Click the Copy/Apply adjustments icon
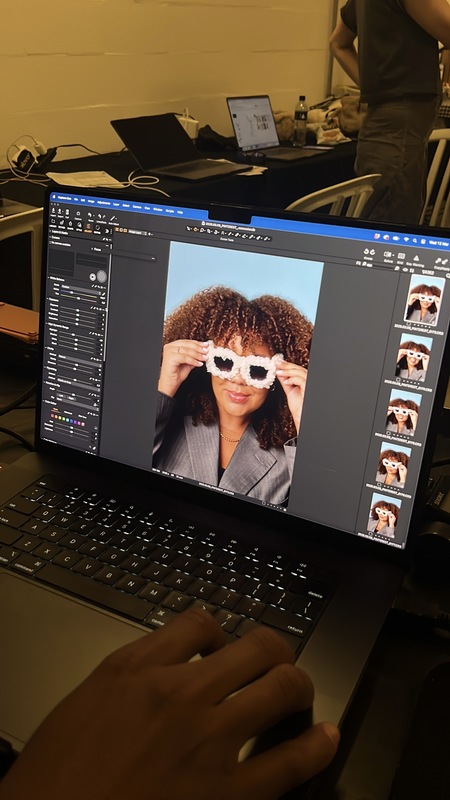This screenshot has height=800, width=450. coord(442,261)
